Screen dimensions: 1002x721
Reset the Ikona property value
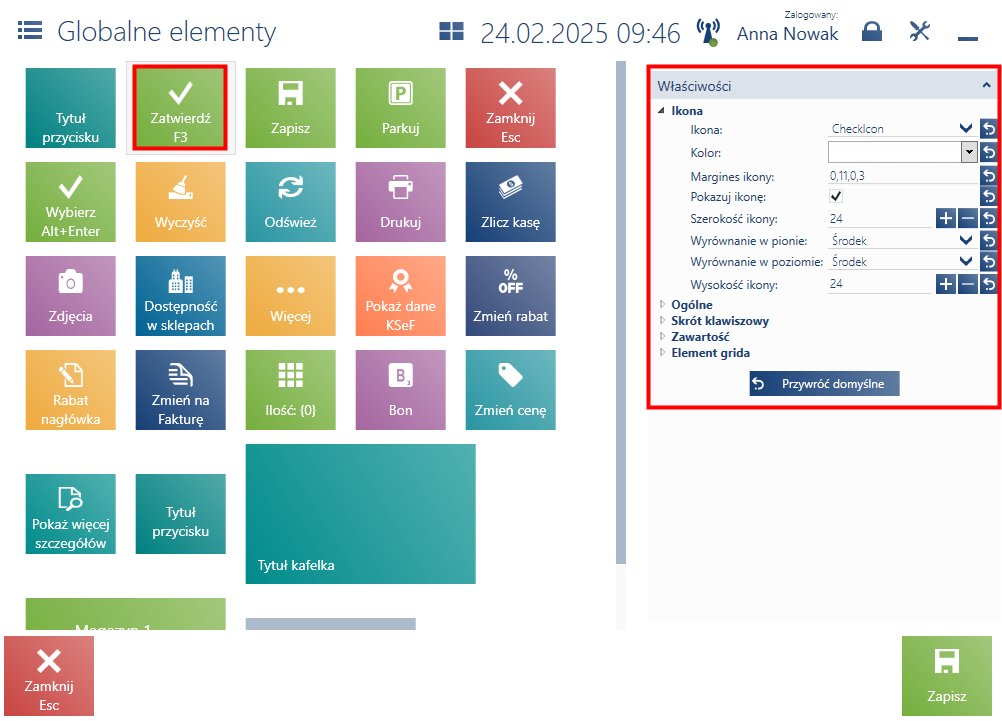[x=988, y=129]
